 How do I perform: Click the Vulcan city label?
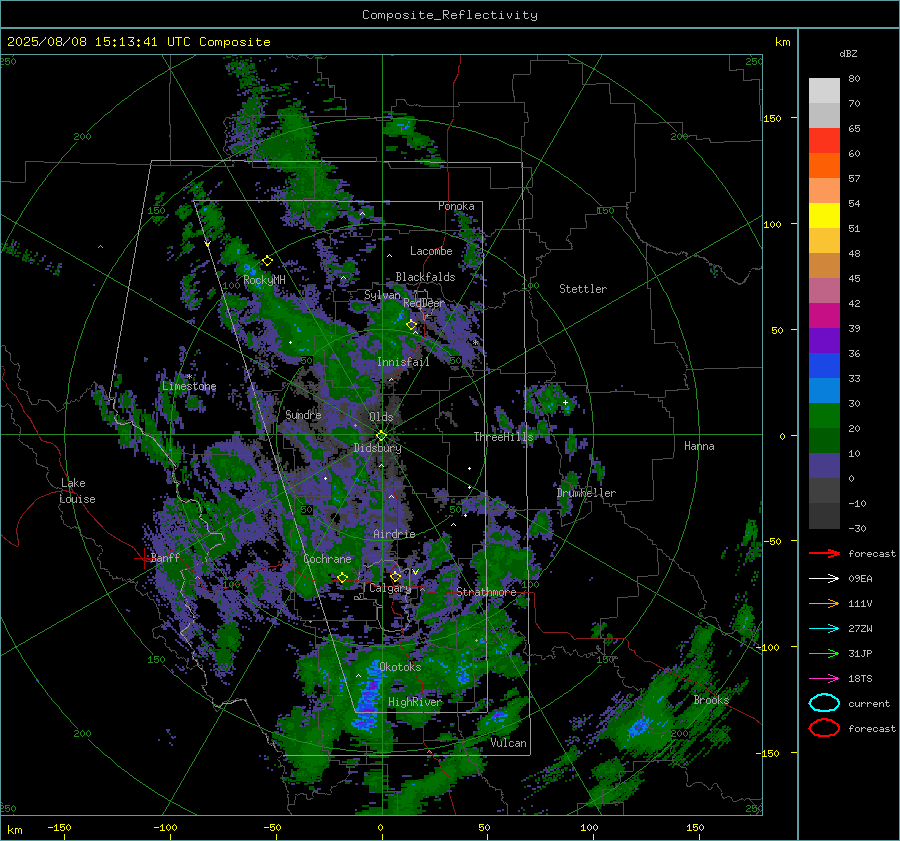pyautogui.click(x=508, y=743)
